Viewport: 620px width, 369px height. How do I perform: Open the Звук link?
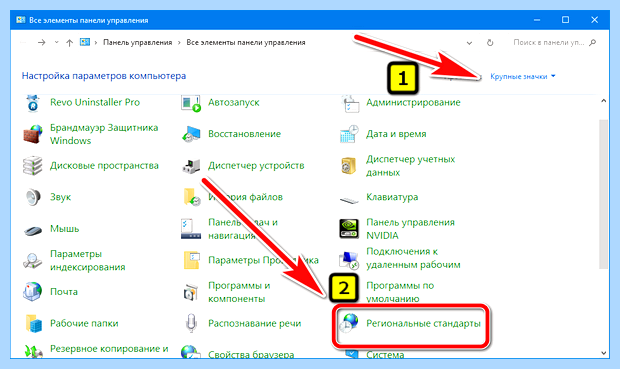tap(60, 197)
